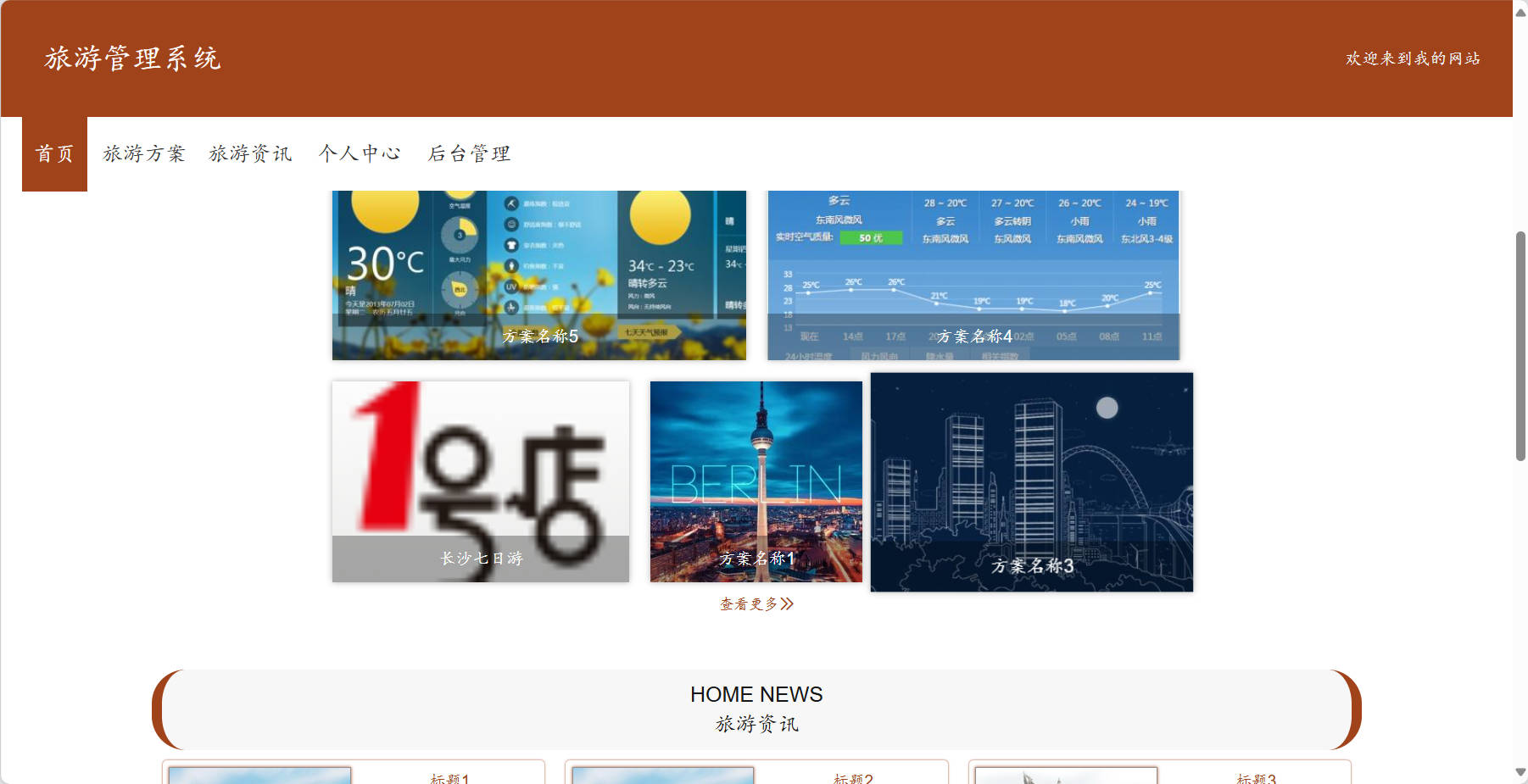Open the 标题2 news card
This screenshot has width=1528, height=784.
point(756,772)
